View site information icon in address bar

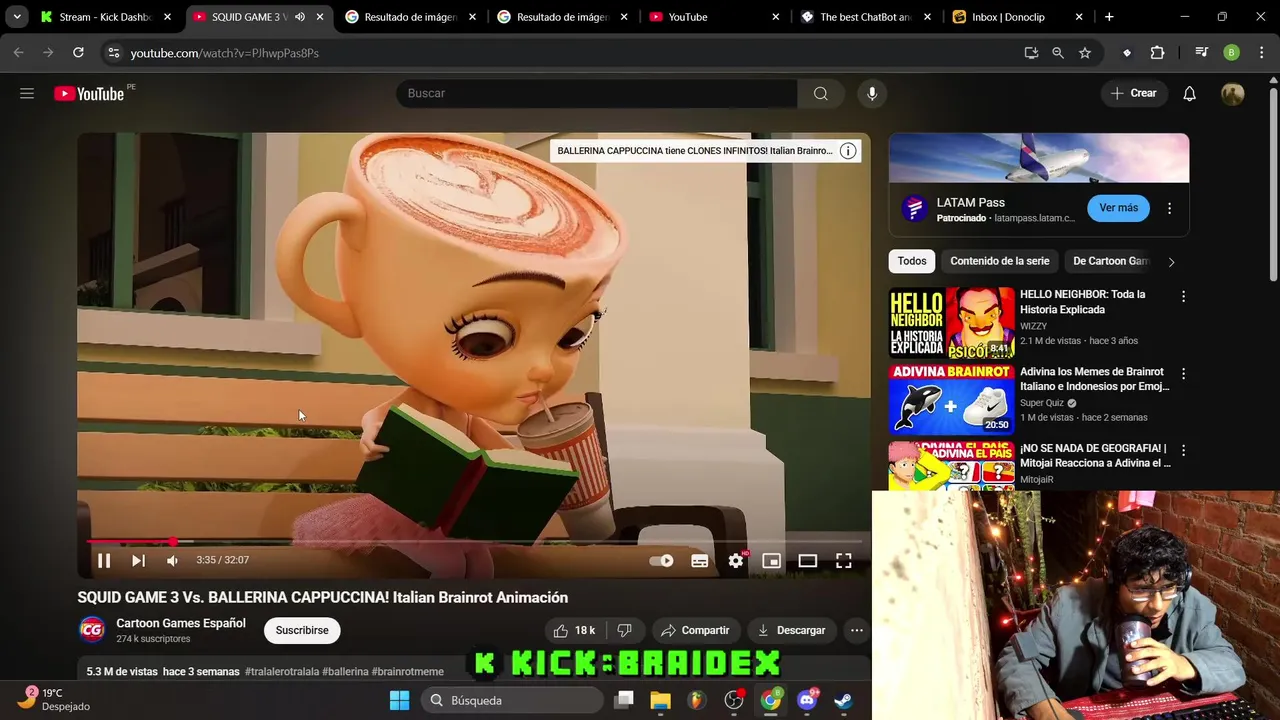(x=113, y=53)
